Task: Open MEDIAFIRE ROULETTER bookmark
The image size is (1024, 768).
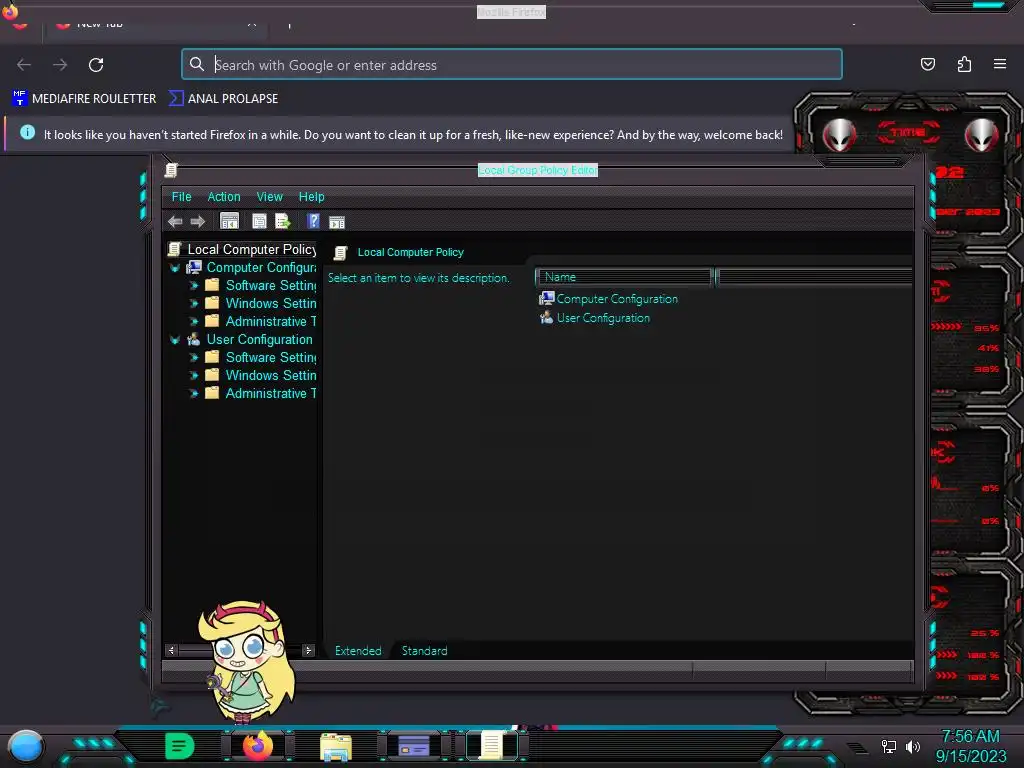Action: 84,99
